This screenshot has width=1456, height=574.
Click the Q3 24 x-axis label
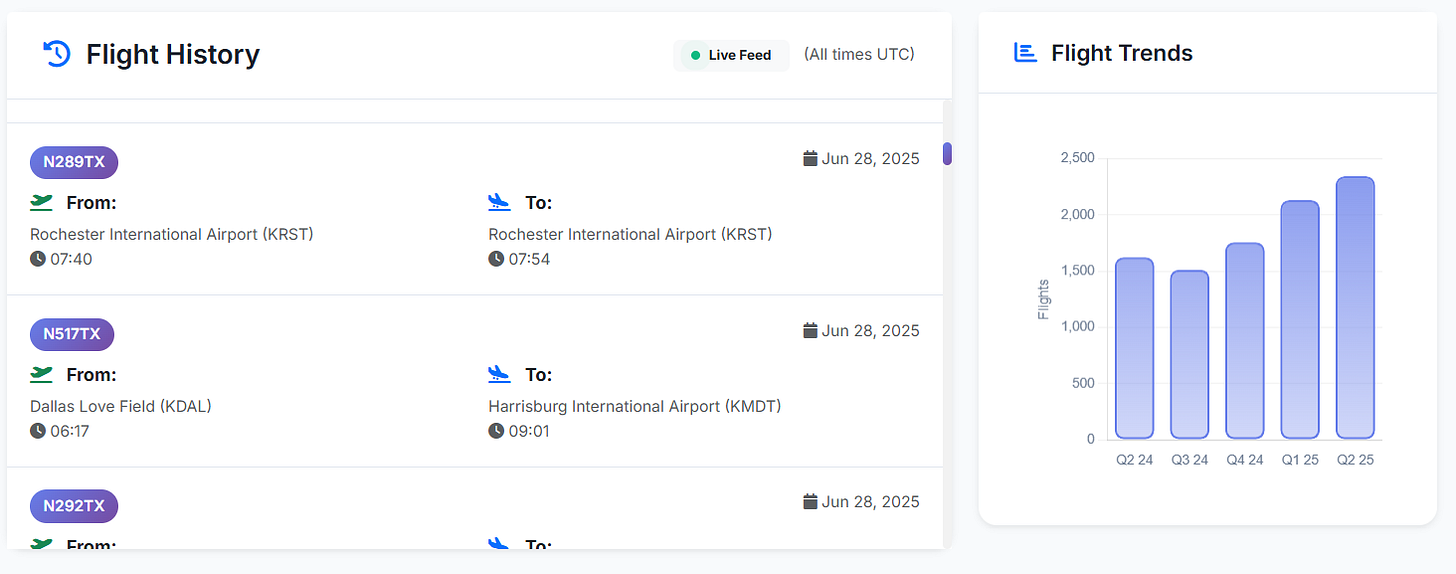(1190, 460)
